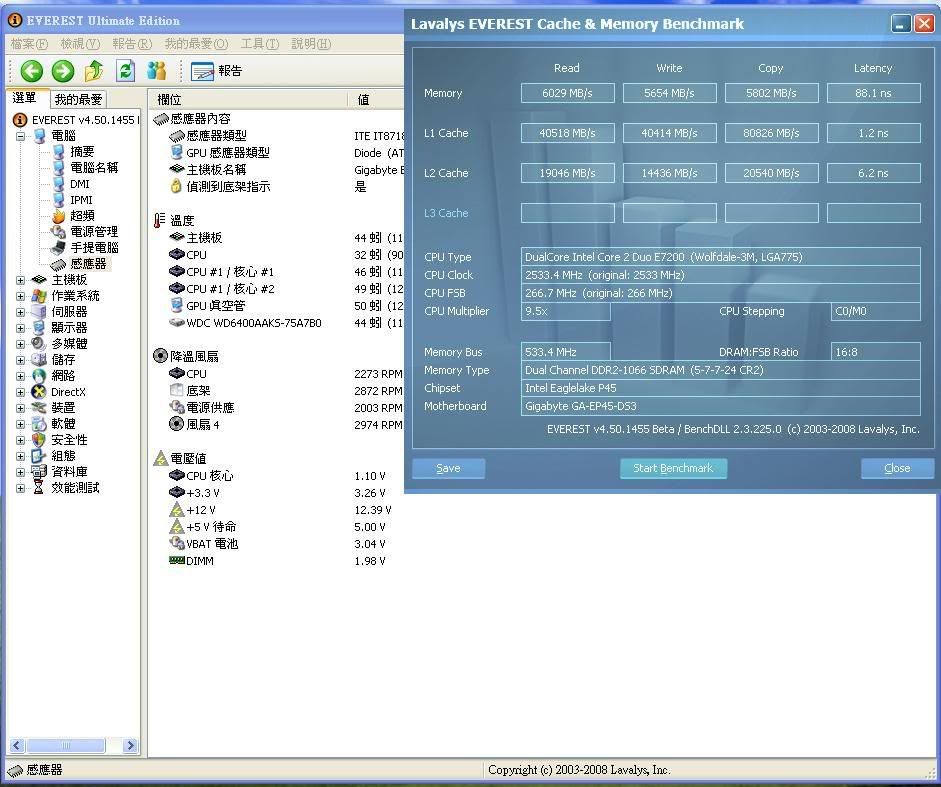Image resolution: width=941 pixels, height=787 pixels.
Task: Click the 主機板 motherboard icon in tree
Action: (39, 280)
